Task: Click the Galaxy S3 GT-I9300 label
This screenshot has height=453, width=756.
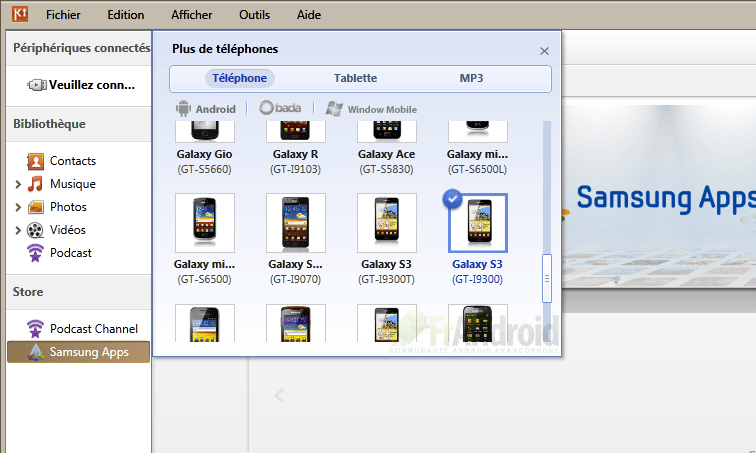Action: tap(477, 264)
